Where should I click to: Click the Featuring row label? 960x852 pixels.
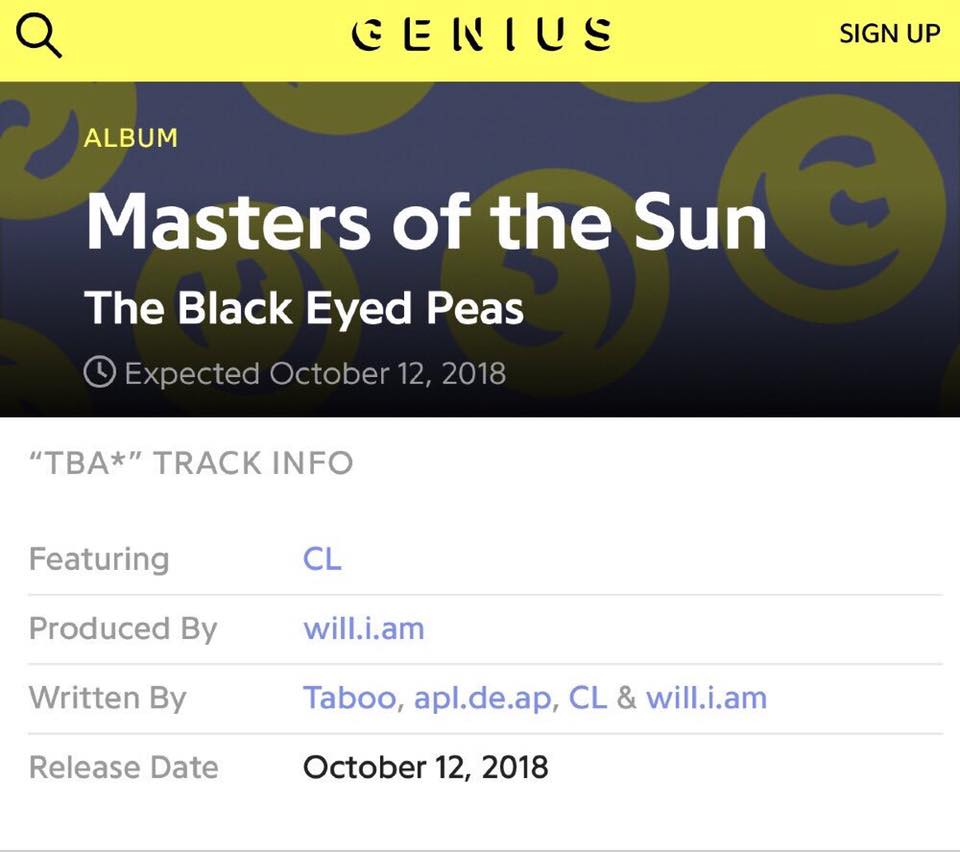click(99, 558)
